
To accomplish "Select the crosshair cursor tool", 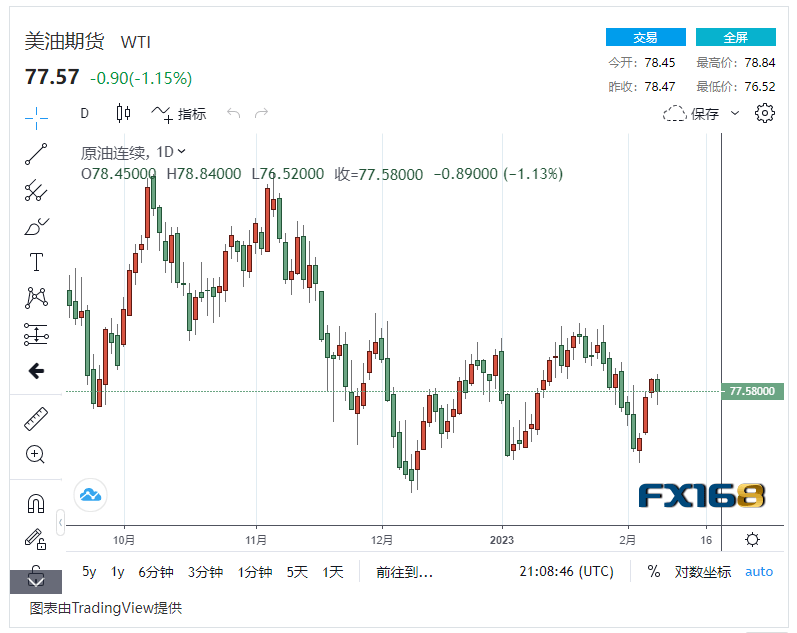I will [x=36, y=118].
